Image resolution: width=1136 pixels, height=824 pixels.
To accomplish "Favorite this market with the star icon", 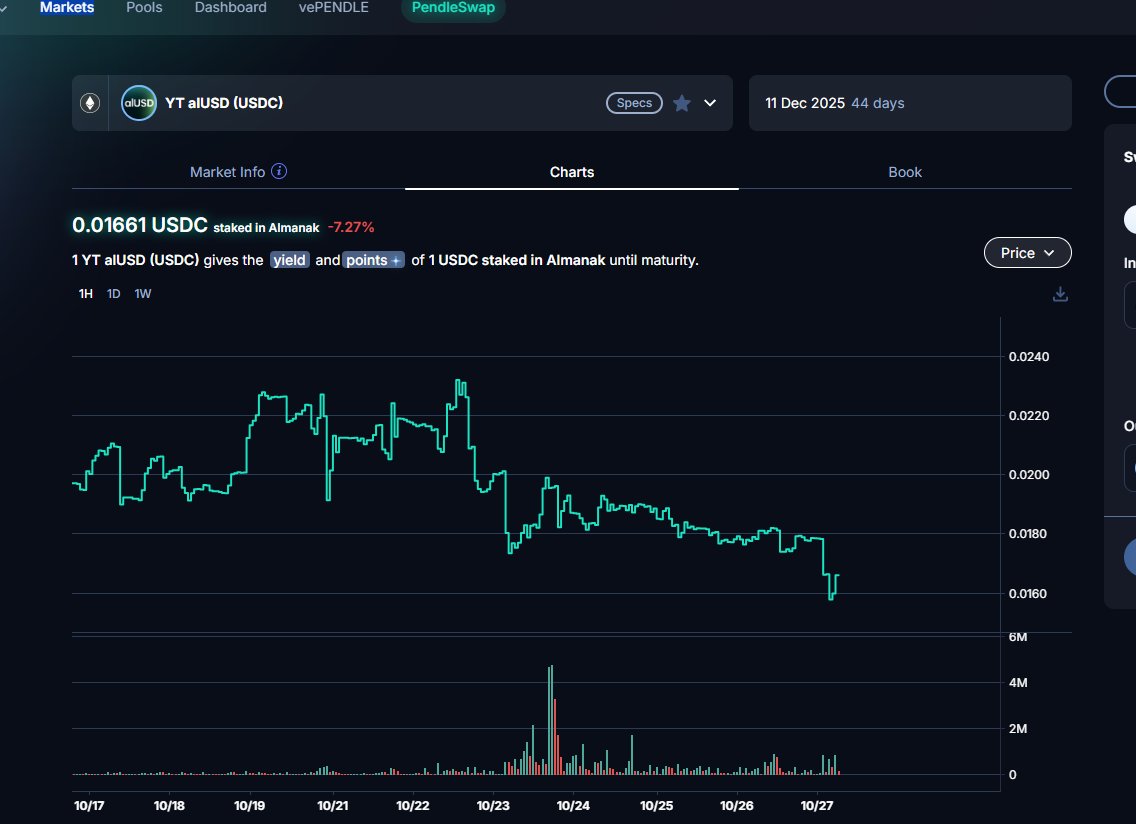I will (x=682, y=103).
